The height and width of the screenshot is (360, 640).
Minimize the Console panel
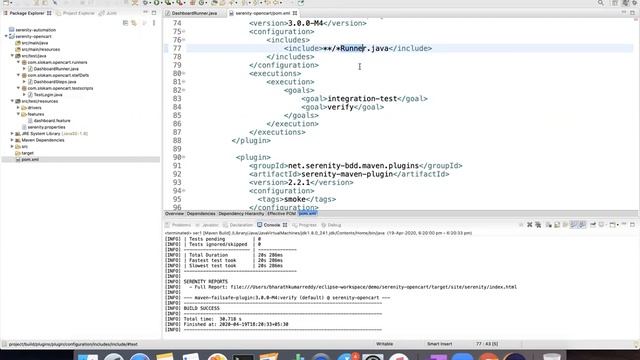624,224
